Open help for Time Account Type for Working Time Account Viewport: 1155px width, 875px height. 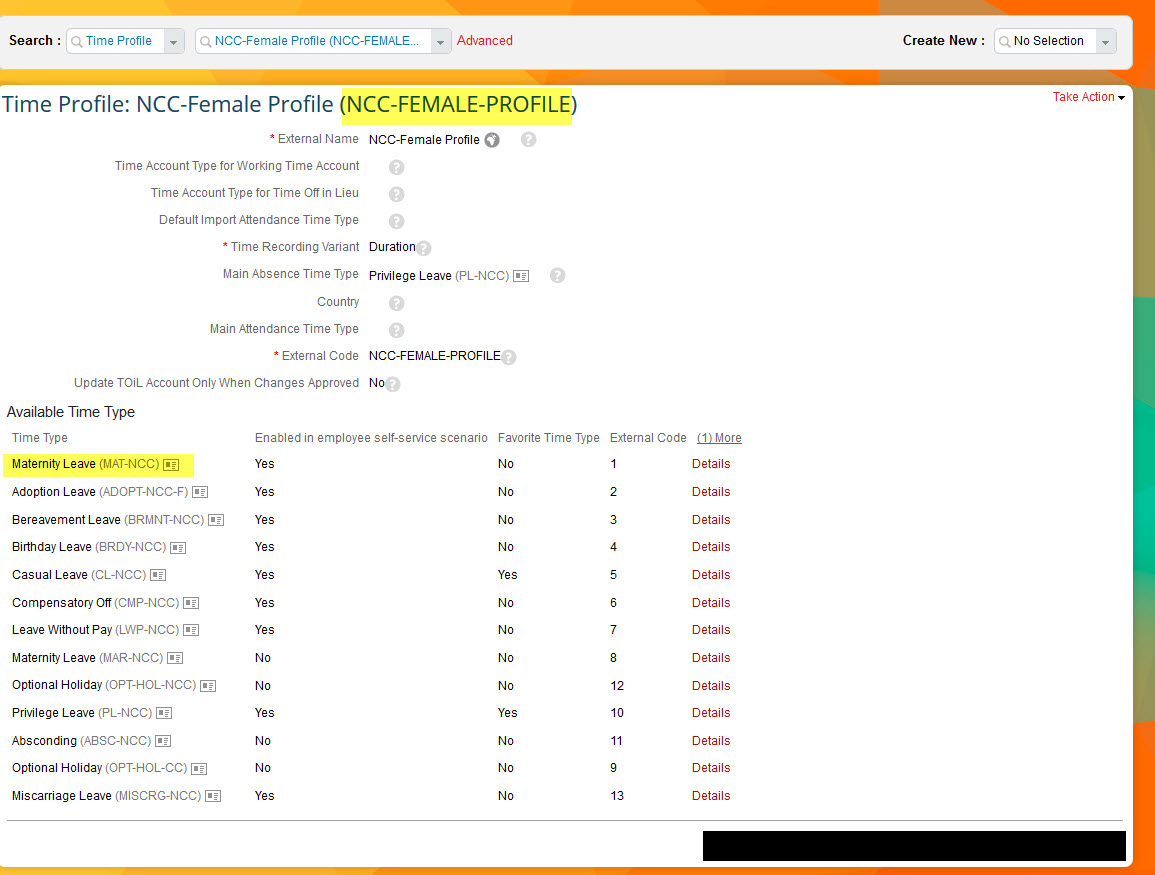pos(396,167)
